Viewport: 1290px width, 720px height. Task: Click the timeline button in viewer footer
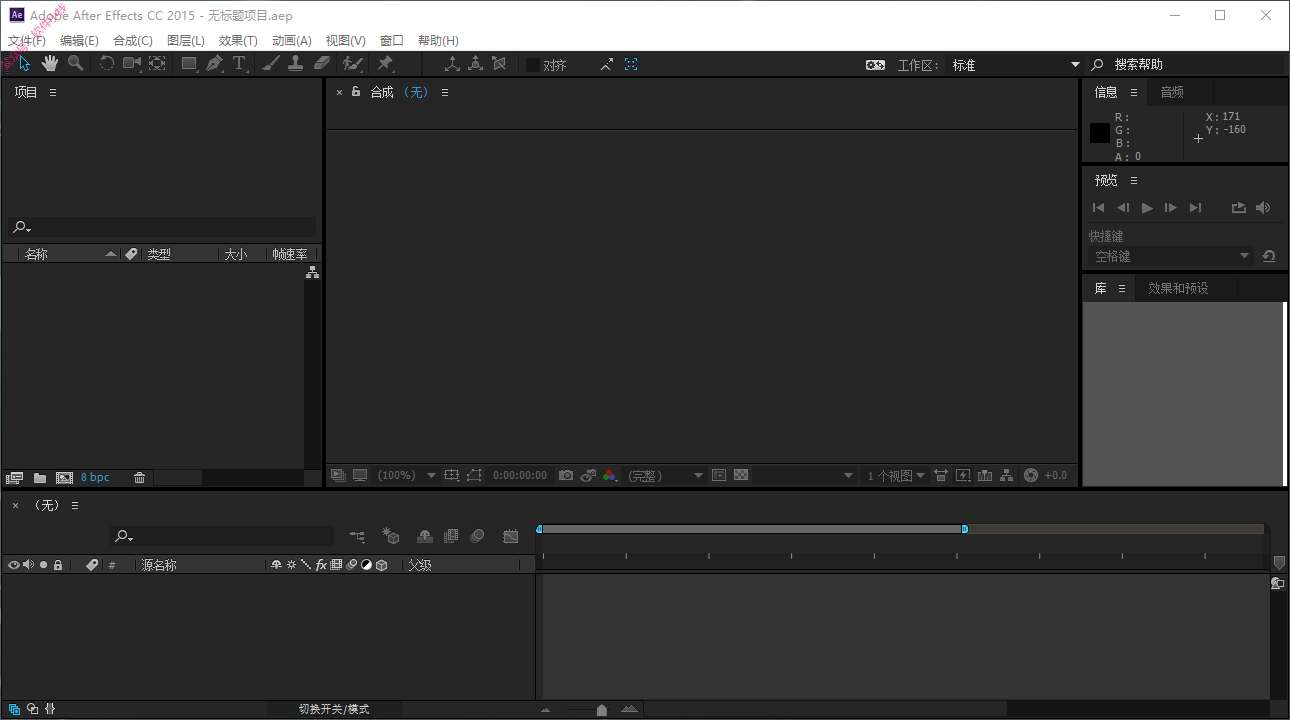click(985, 475)
